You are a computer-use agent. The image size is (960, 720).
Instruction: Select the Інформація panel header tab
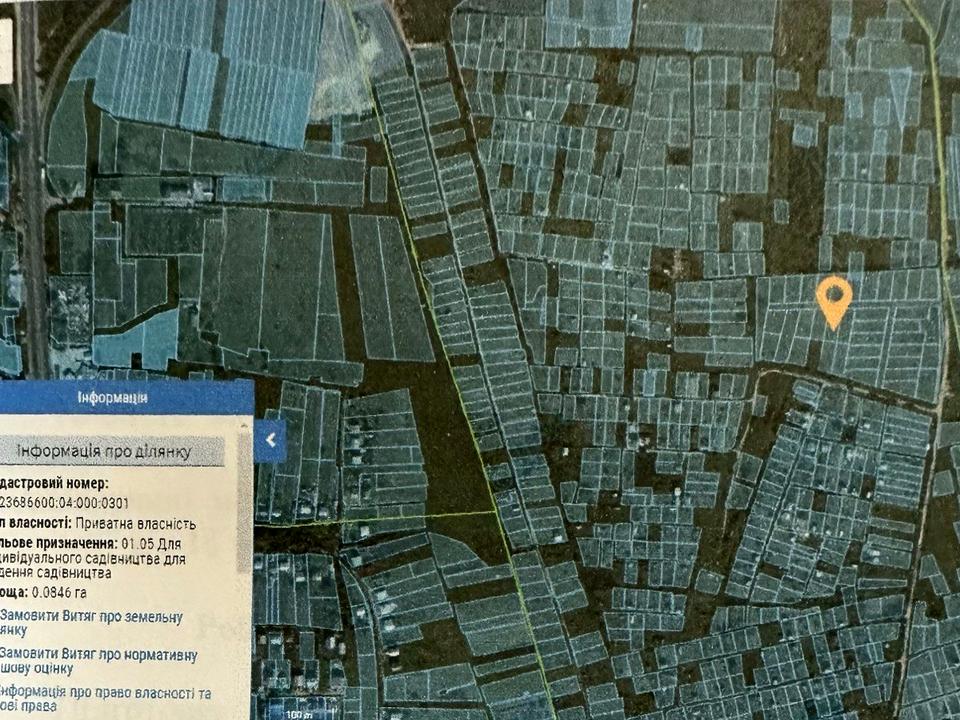[x=115, y=397]
